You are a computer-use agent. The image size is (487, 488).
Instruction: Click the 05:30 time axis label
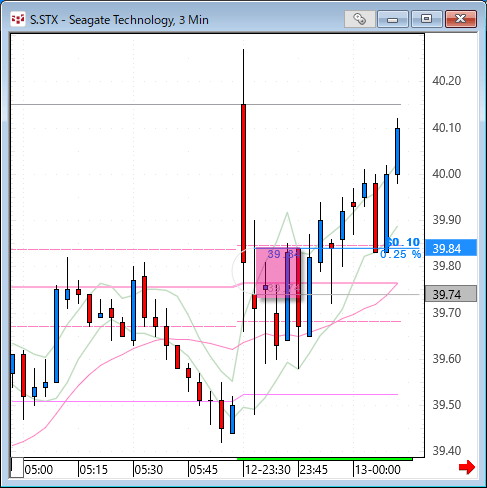pyautogui.click(x=149, y=470)
